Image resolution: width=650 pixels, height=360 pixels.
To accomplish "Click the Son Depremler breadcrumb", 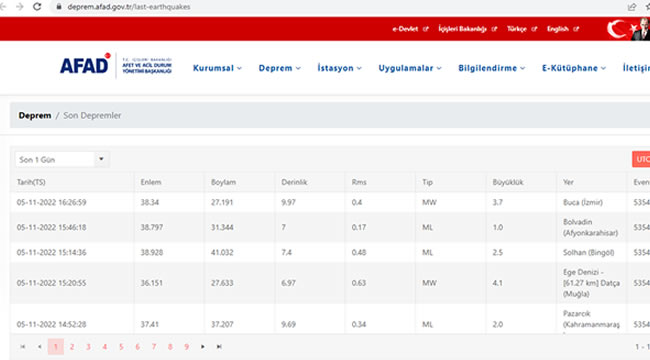I will 92,115.
